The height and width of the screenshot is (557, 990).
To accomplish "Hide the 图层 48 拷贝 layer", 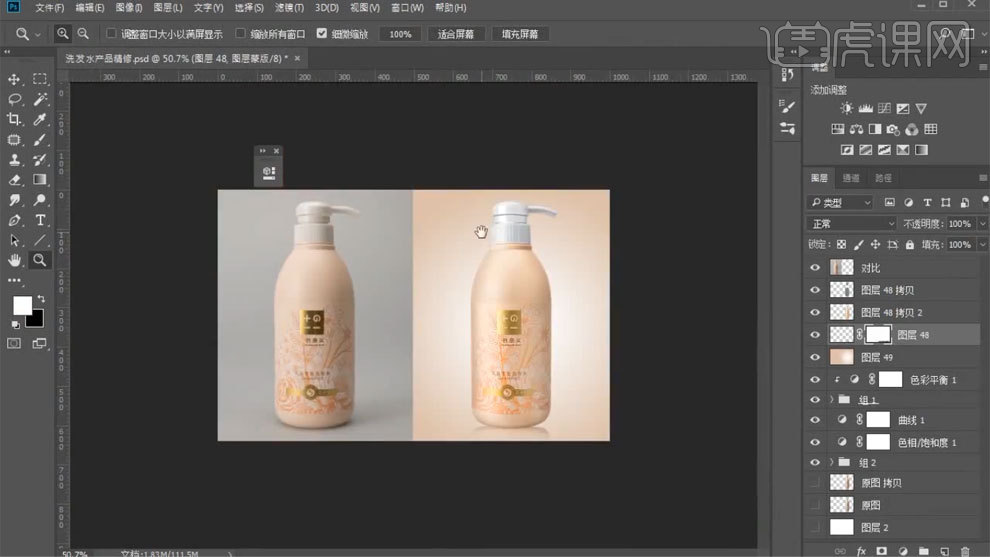I will [815, 290].
